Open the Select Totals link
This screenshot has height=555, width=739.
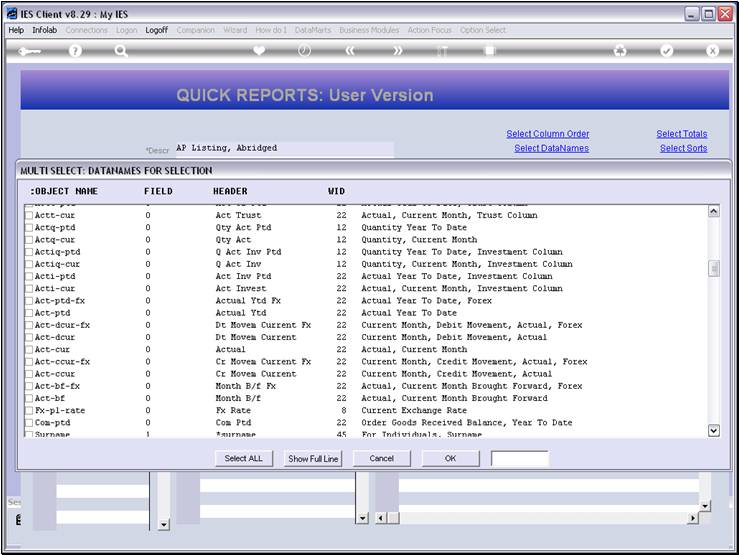pyautogui.click(x=682, y=134)
